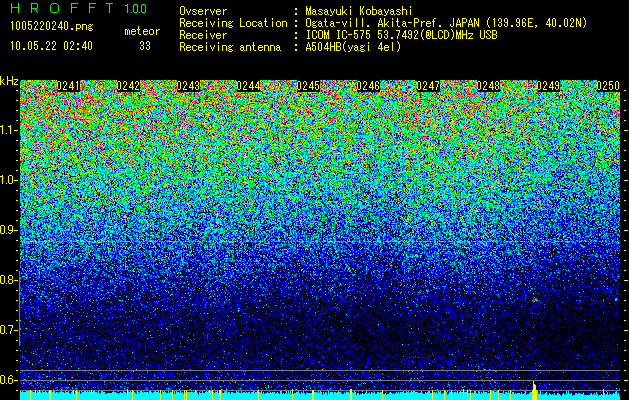The height and width of the screenshot is (400, 629).
Task: Click the 'Receiving antenna' field label
Action: click(230, 47)
